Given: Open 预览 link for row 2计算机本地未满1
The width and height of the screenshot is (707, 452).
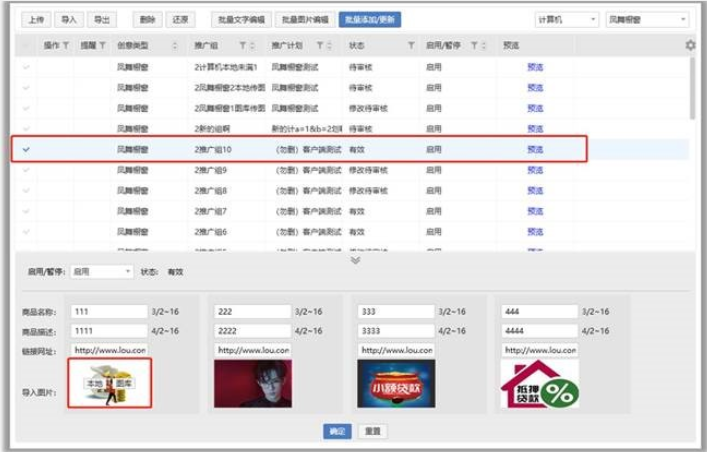Looking at the screenshot, I should (x=535, y=67).
